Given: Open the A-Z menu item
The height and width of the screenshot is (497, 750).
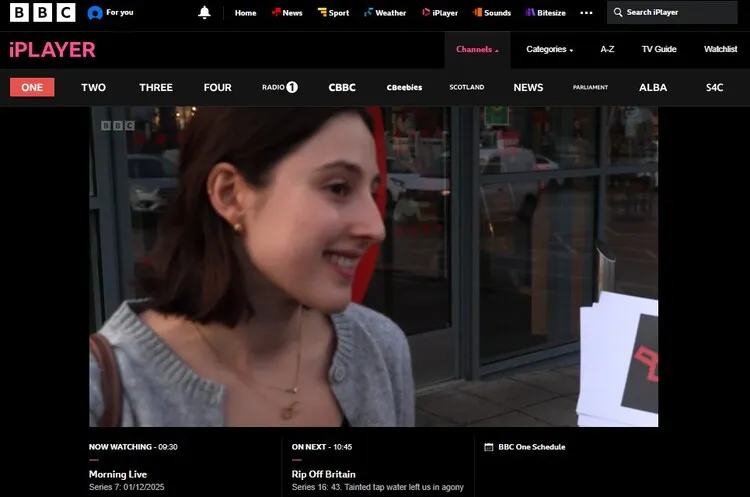Looking at the screenshot, I should [x=607, y=49].
